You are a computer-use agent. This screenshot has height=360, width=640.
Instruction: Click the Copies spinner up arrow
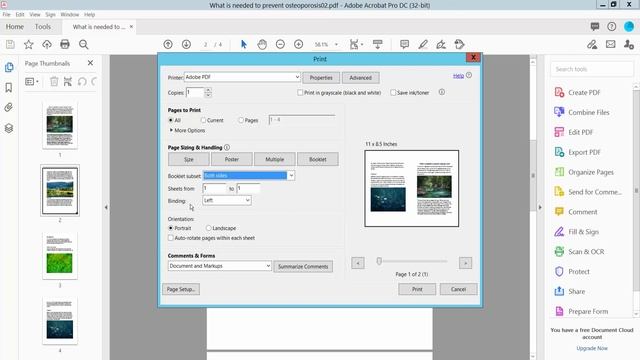[208, 90]
